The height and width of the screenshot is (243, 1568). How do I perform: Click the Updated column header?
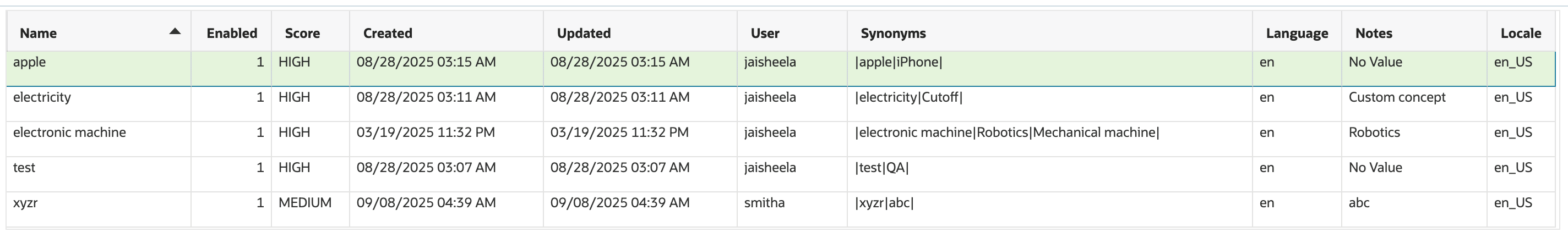584,34
